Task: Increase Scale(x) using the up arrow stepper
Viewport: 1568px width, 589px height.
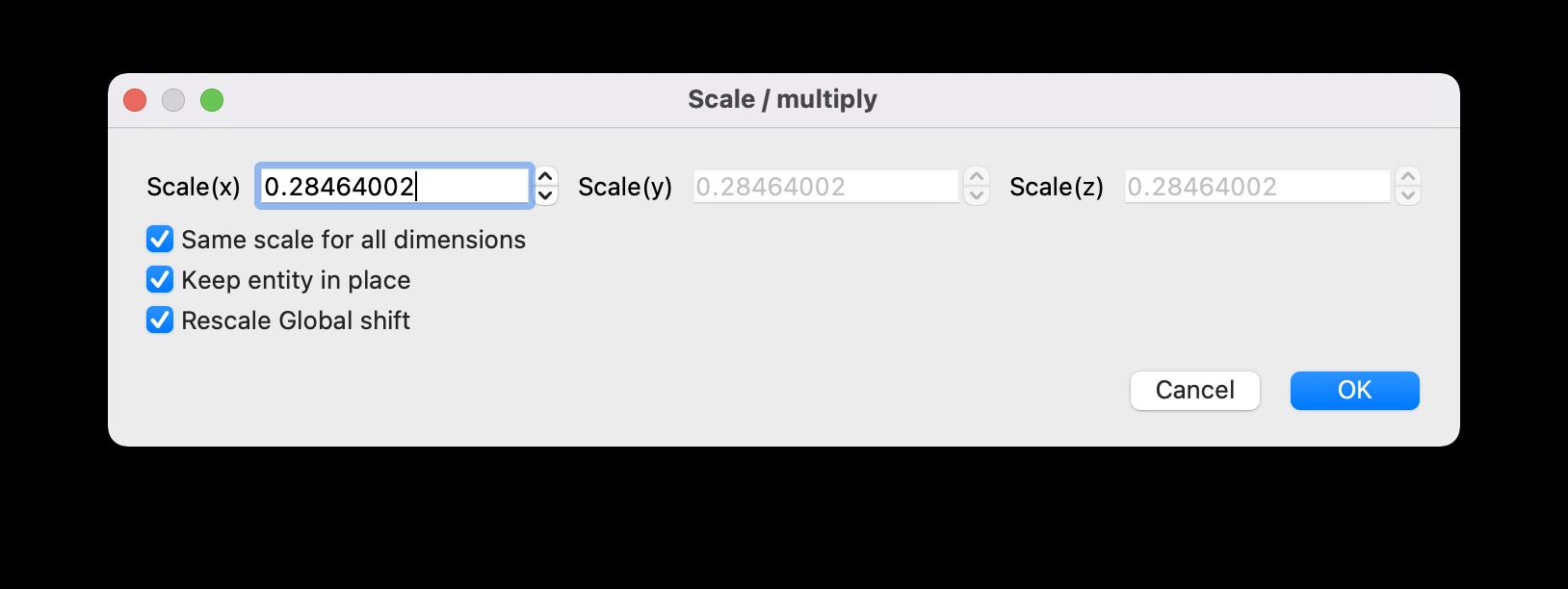Action: (x=543, y=177)
